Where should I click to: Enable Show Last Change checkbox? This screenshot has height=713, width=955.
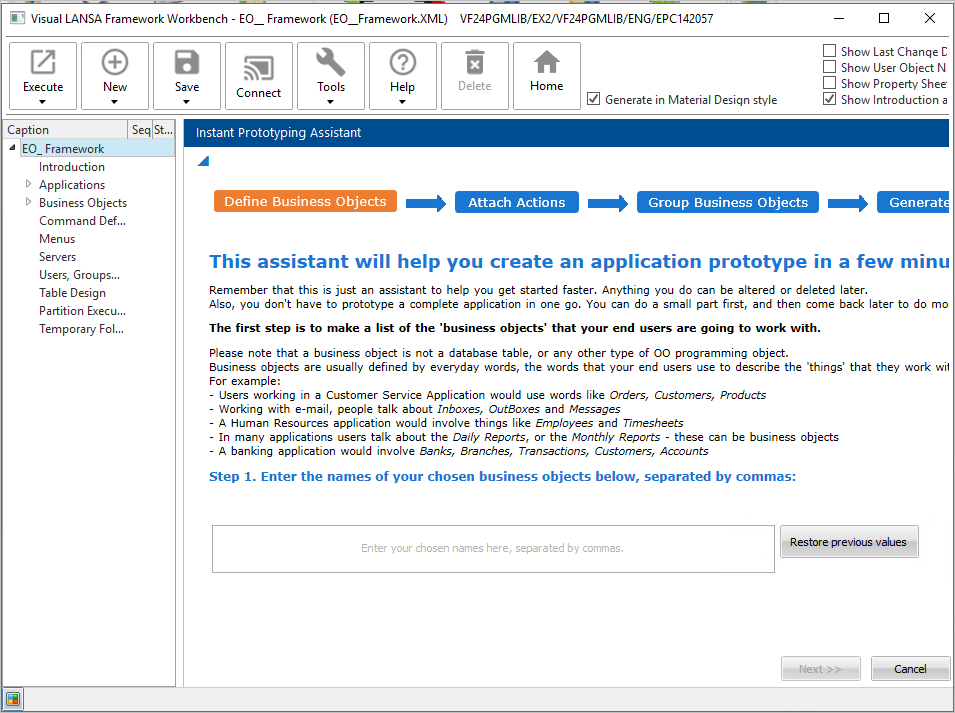830,51
